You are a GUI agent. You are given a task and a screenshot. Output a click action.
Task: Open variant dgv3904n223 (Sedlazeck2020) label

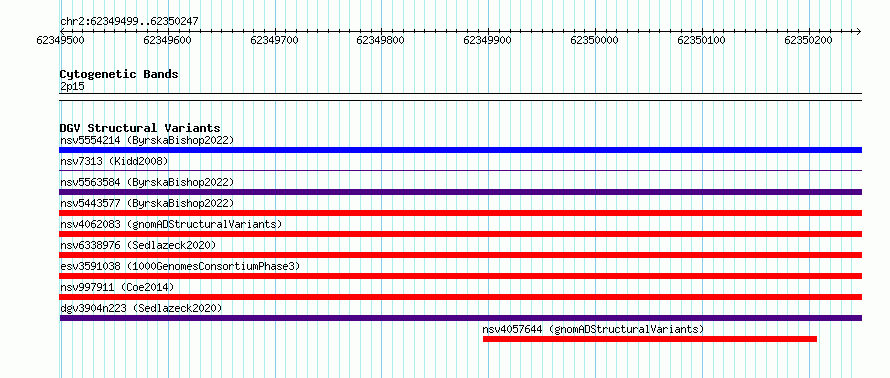pyautogui.click(x=141, y=308)
